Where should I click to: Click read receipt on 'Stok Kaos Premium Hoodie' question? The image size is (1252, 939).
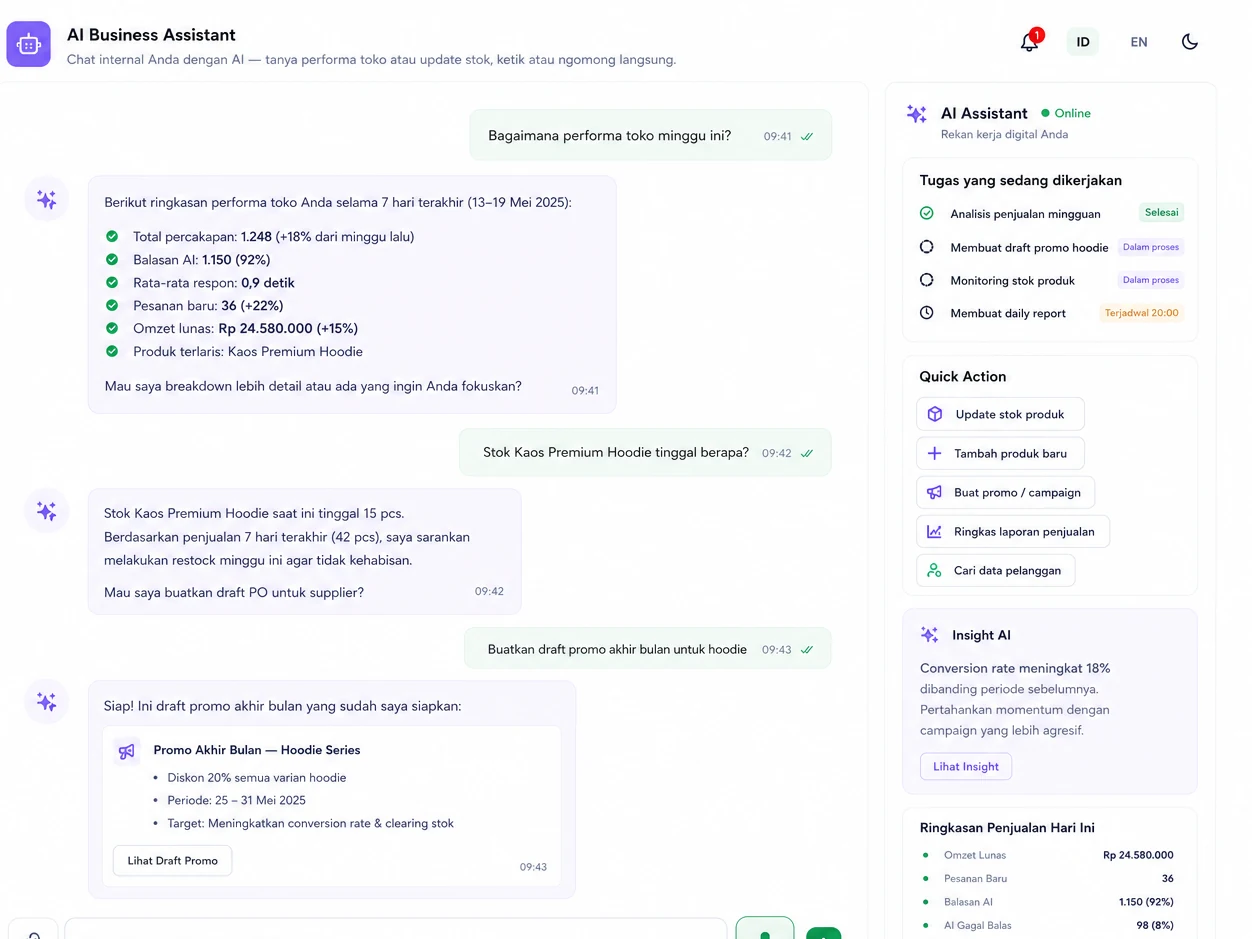[x=807, y=453]
